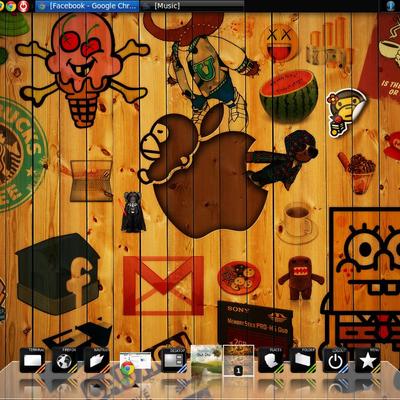Open Nautilus file manager in dock
The height and width of the screenshot is (400, 400).
pos(97,360)
